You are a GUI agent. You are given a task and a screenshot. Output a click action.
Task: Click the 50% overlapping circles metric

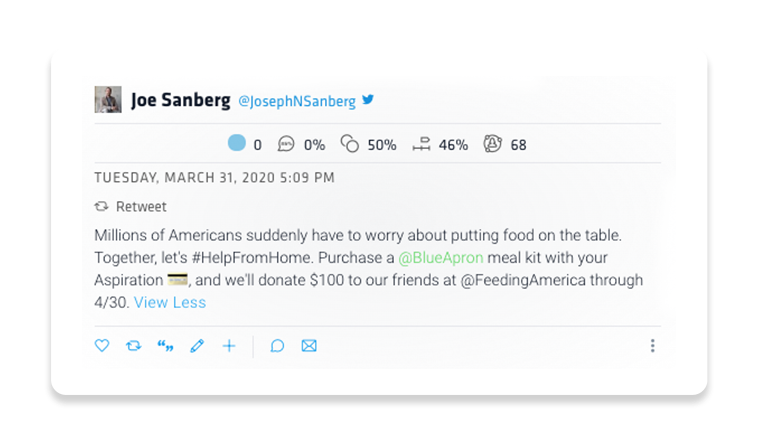point(350,144)
